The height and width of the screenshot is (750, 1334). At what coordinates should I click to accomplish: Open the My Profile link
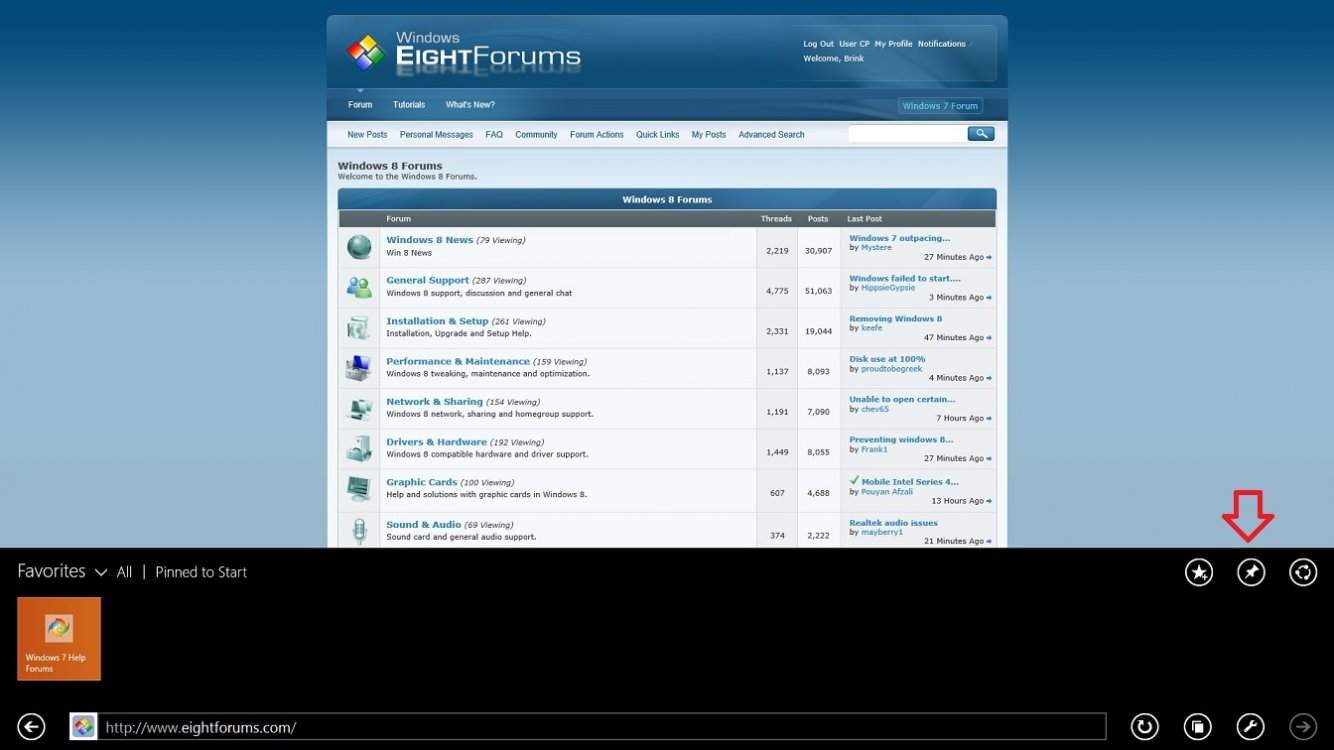(893, 44)
